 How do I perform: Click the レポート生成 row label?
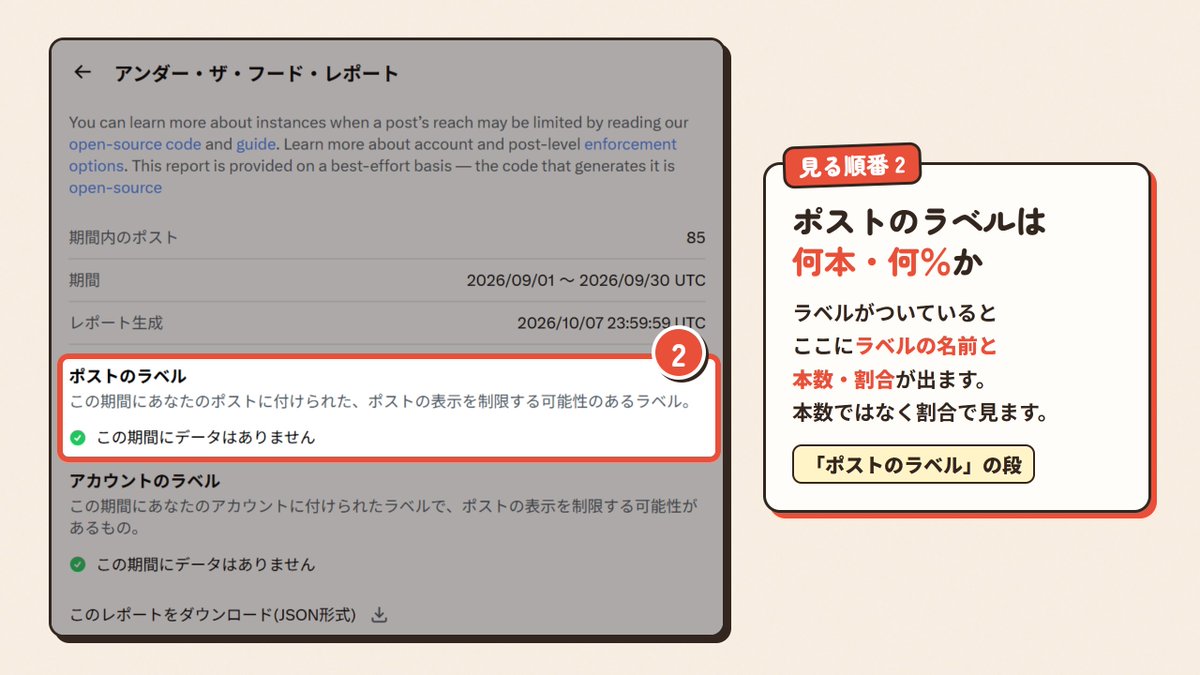point(116,323)
